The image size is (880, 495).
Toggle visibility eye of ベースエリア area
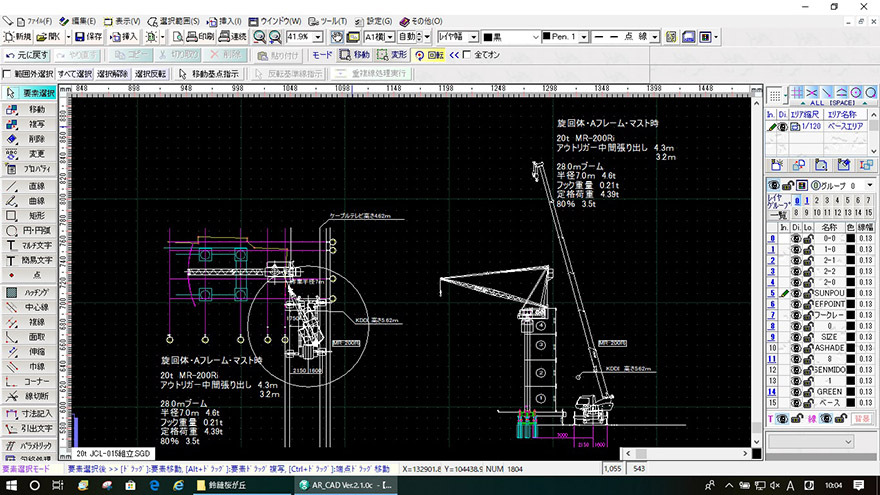coord(783,127)
